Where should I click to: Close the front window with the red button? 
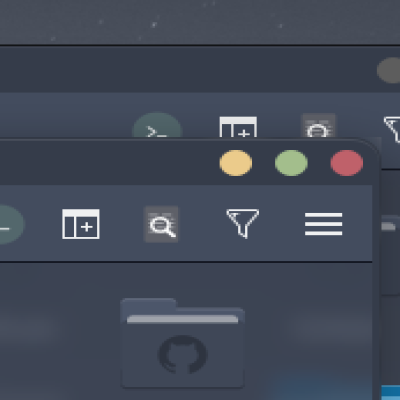(347, 163)
